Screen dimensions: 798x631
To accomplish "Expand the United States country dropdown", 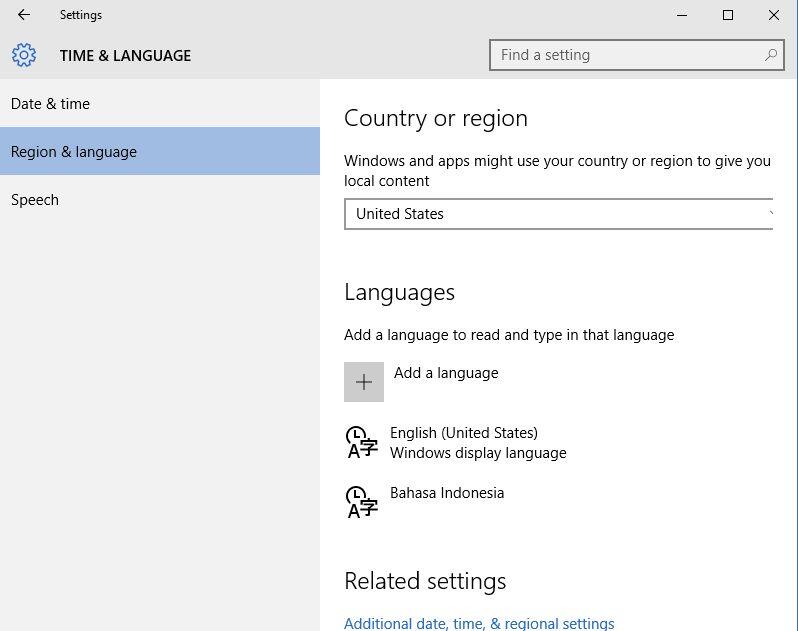I will (558, 214).
